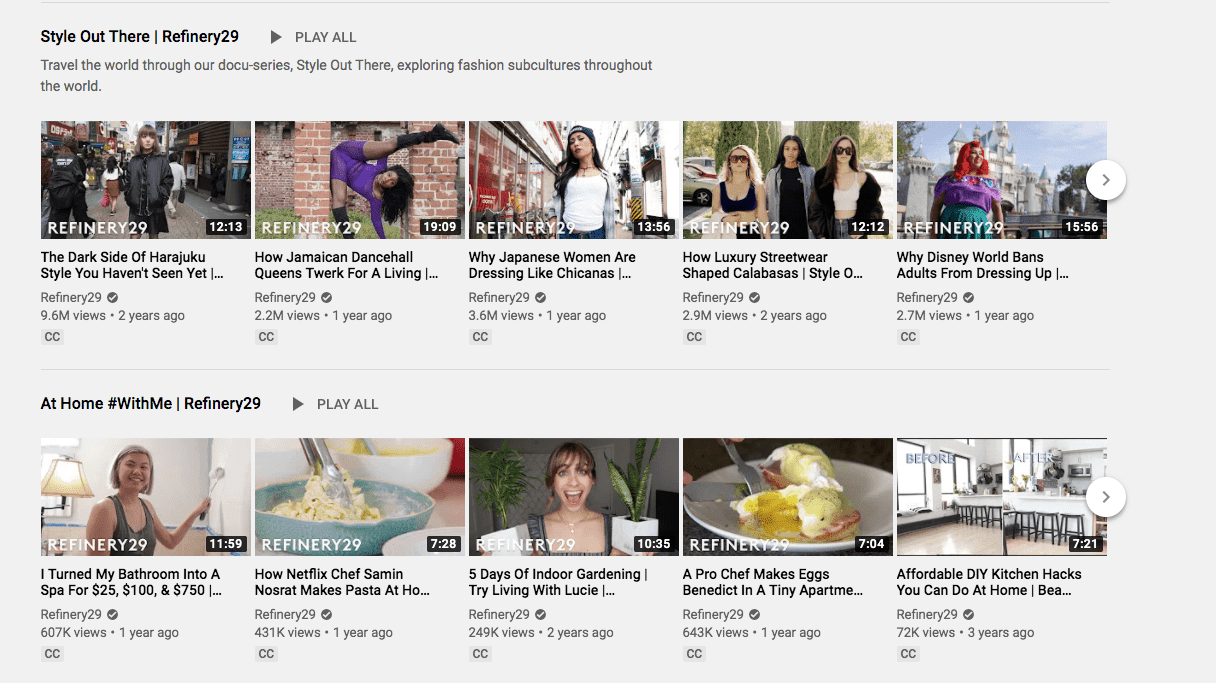Open Japanese Women Dressing Like Chicanas thumbnail
Image resolution: width=1216 pixels, height=683 pixels.
point(574,180)
